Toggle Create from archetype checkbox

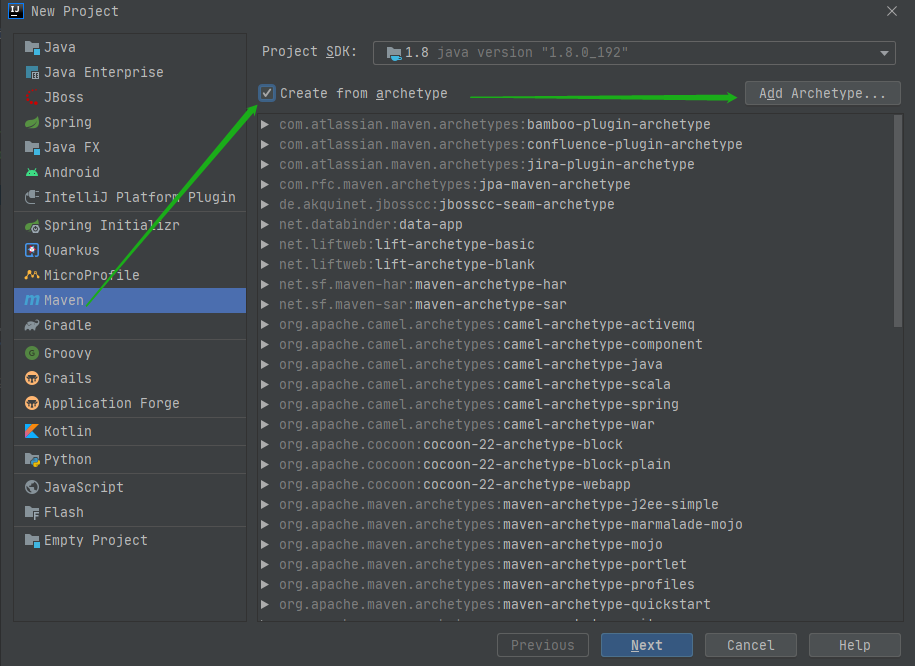[x=267, y=93]
